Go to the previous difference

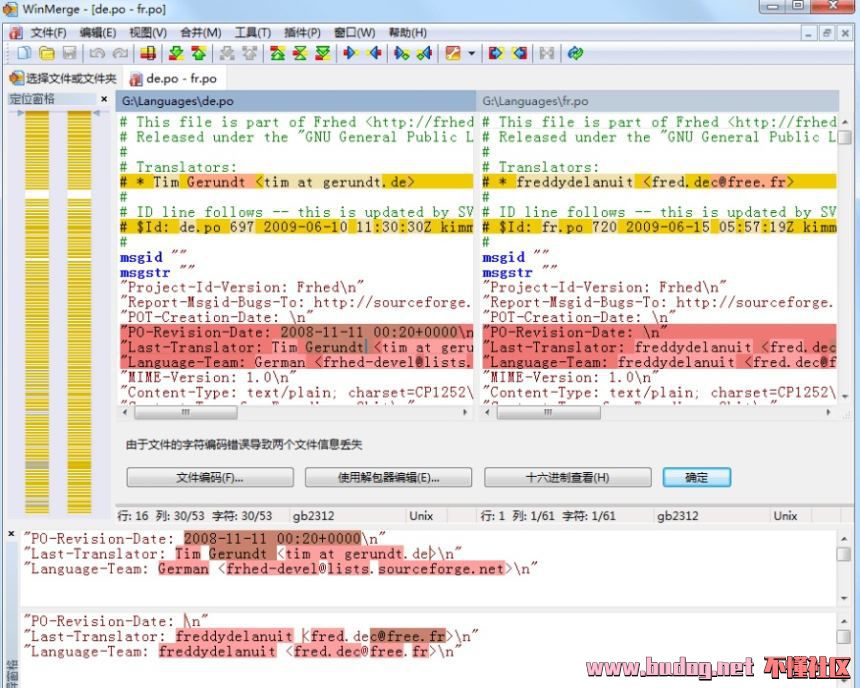click(x=198, y=53)
